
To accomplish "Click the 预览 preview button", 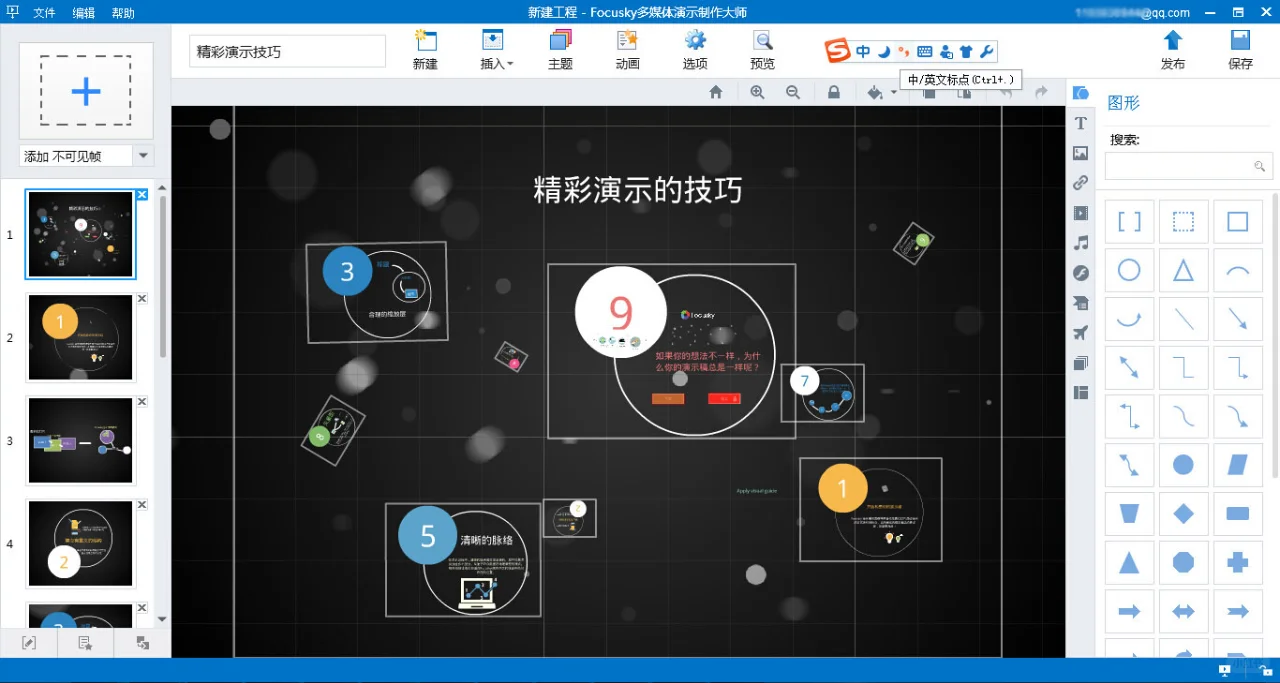I will pyautogui.click(x=761, y=48).
